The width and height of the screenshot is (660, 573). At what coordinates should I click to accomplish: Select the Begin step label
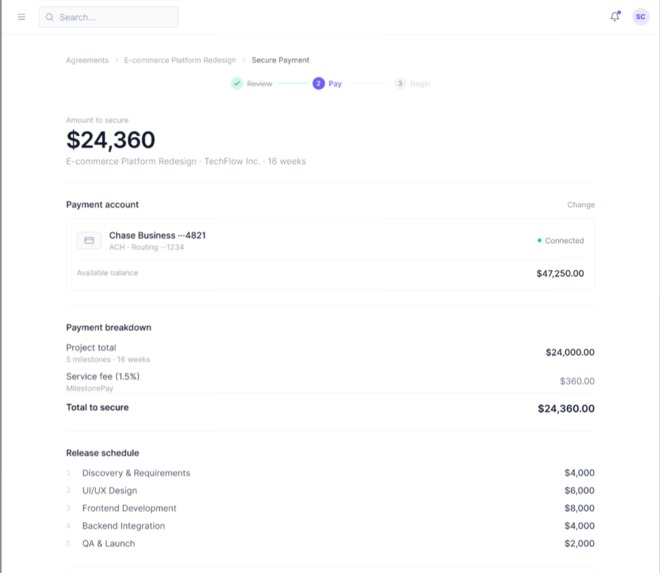point(420,84)
